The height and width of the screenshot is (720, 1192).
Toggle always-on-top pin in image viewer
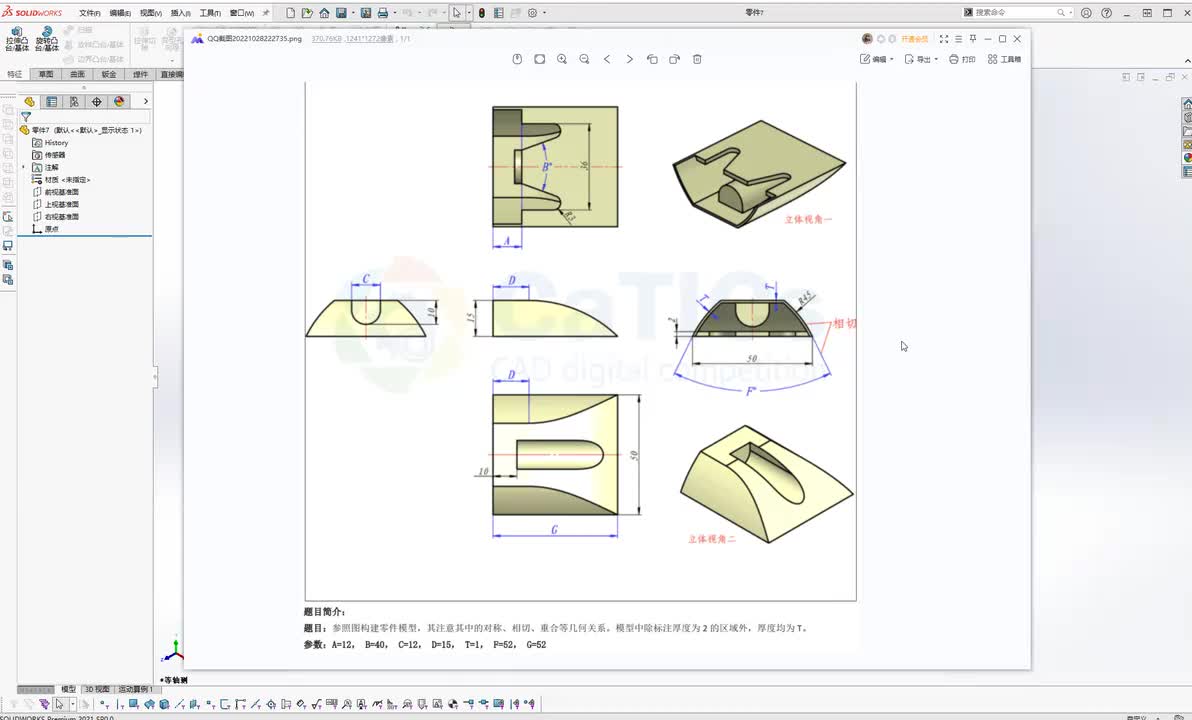(973, 39)
